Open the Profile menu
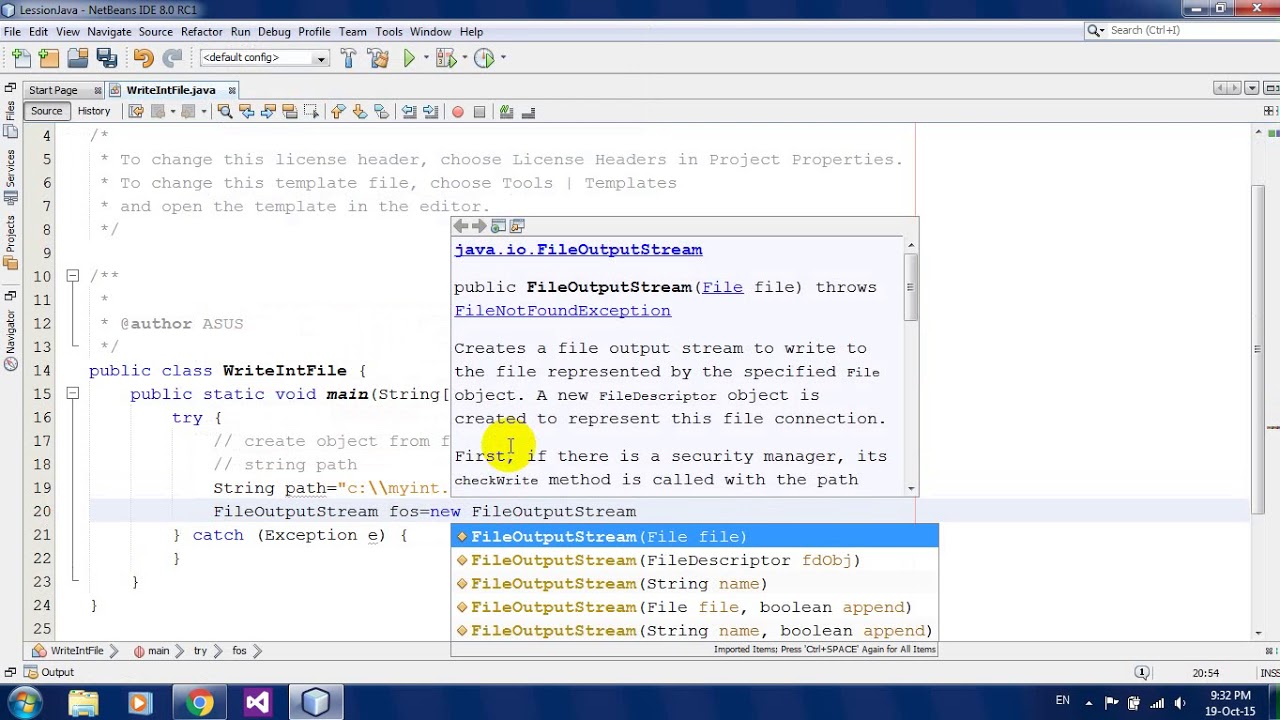Screen dimensions: 1280x720 [314, 32]
